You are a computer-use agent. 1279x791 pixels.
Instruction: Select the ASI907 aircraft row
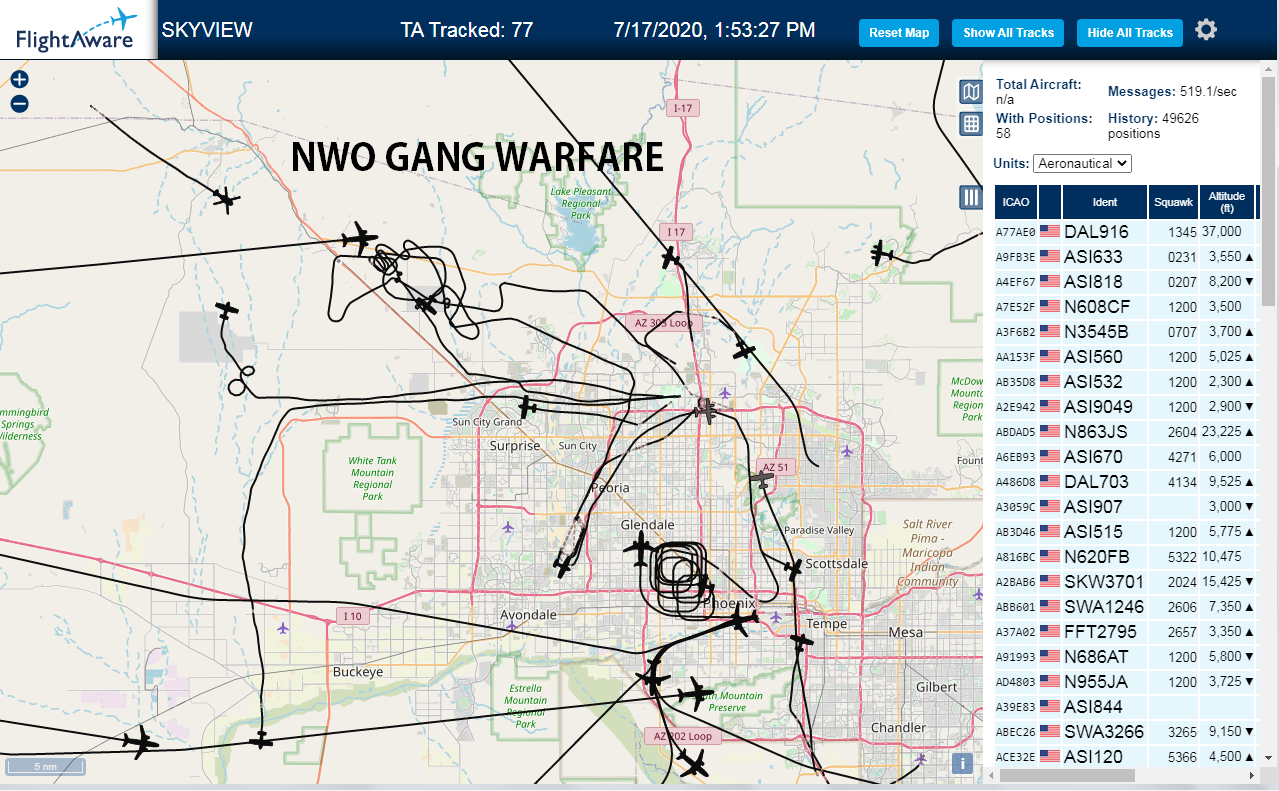pos(1125,507)
